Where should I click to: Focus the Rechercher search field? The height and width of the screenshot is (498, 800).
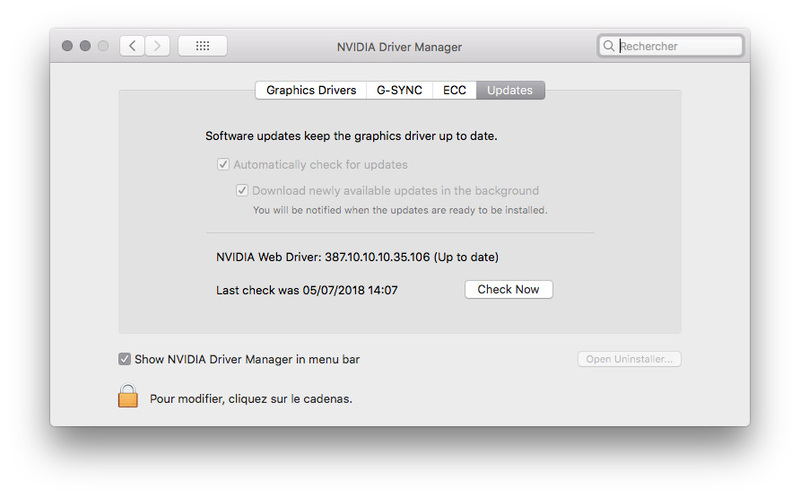[670, 46]
